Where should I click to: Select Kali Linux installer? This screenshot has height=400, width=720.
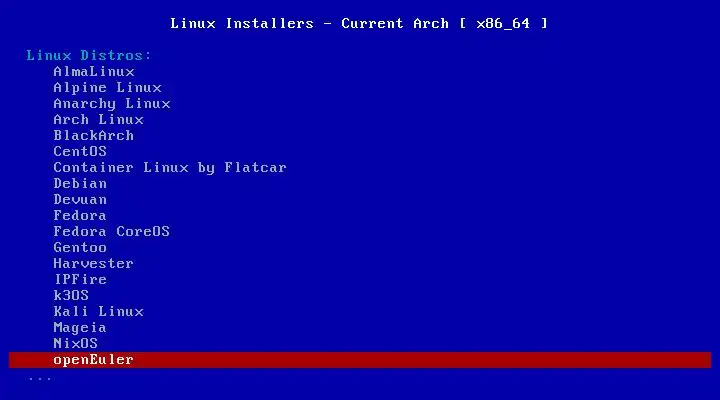click(98, 311)
